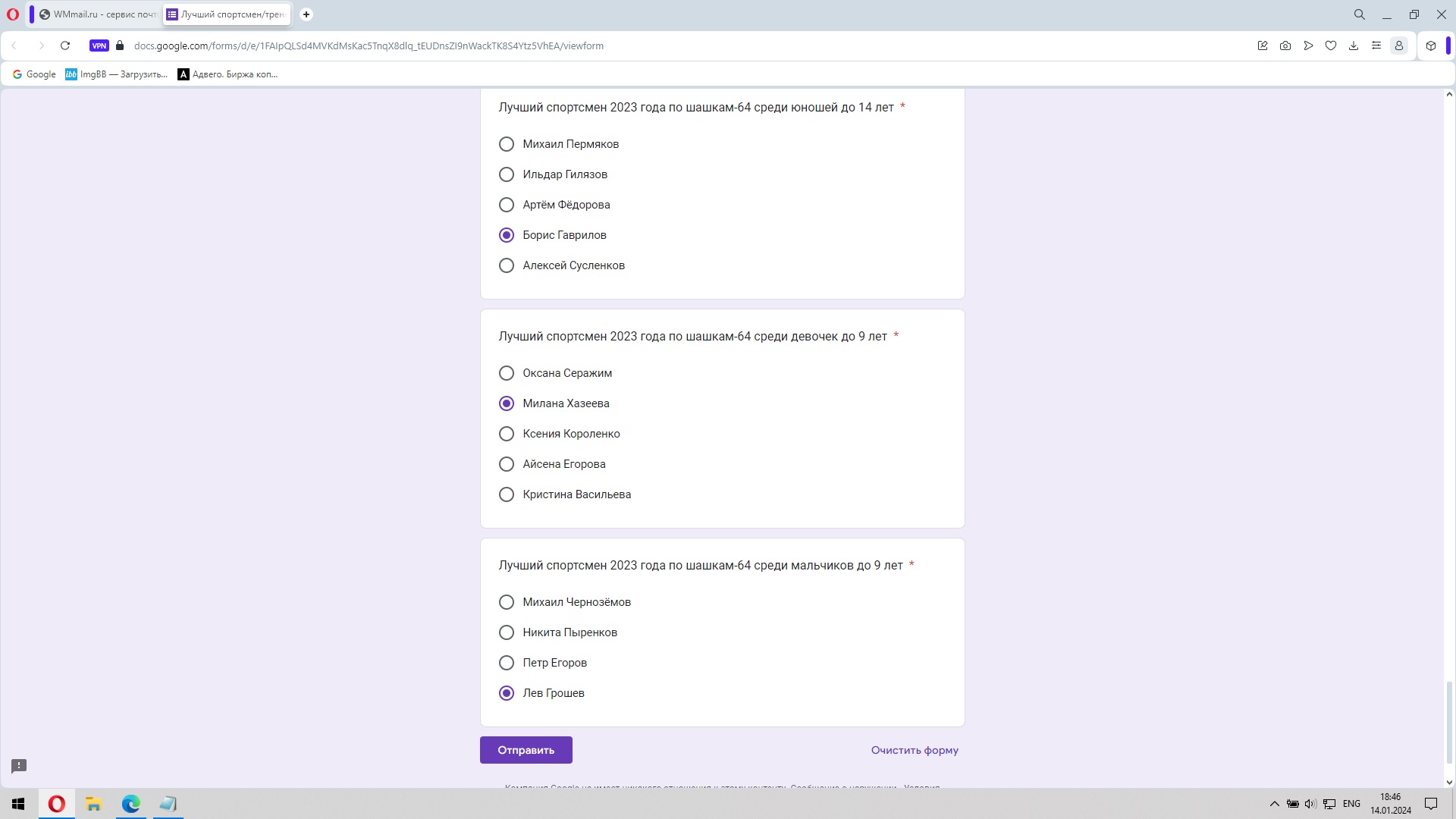Viewport: 1456px width, 819px height.
Task: Pick Кристина Васильева radio button
Action: click(507, 494)
